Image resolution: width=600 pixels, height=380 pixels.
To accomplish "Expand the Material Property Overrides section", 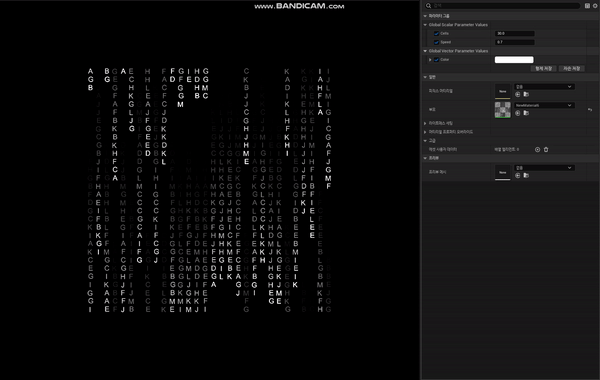I will coord(425,132).
